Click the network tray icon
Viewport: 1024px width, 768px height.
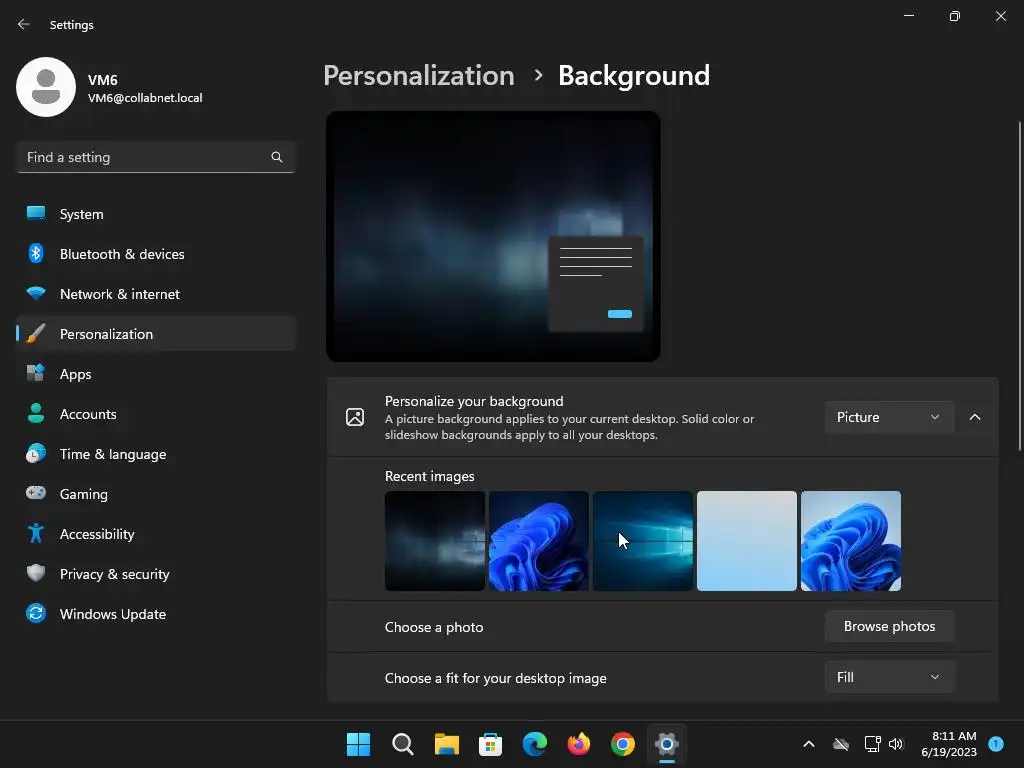click(872, 744)
